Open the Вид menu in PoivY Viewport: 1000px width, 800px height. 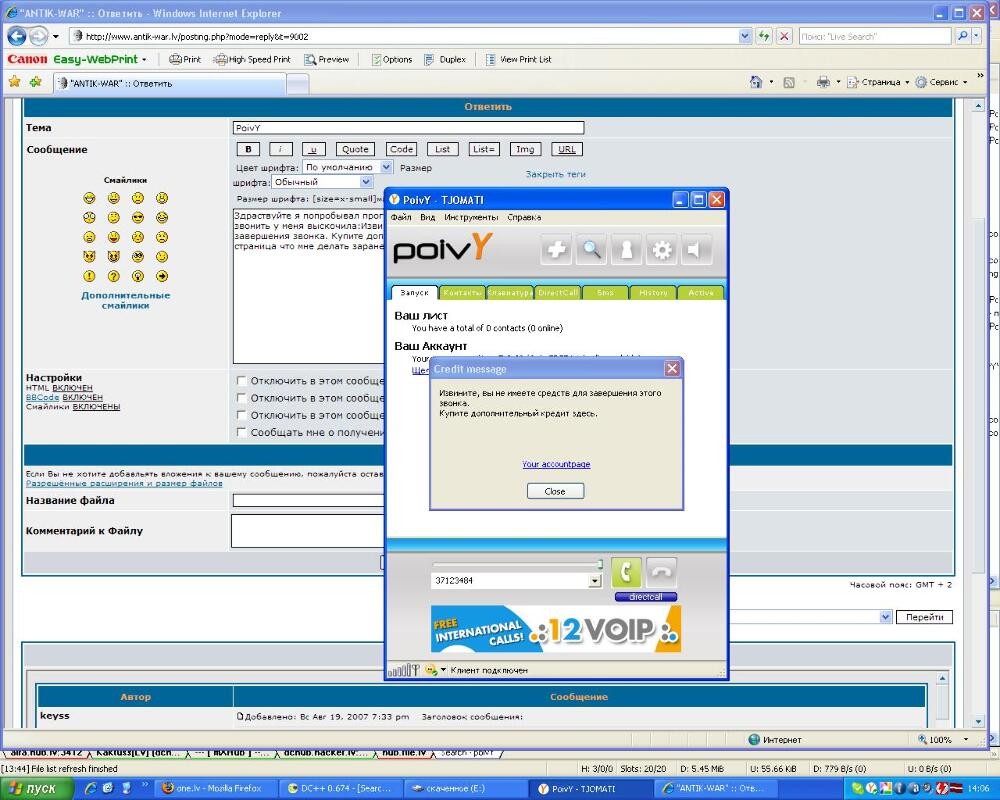click(x=427, y=218)
